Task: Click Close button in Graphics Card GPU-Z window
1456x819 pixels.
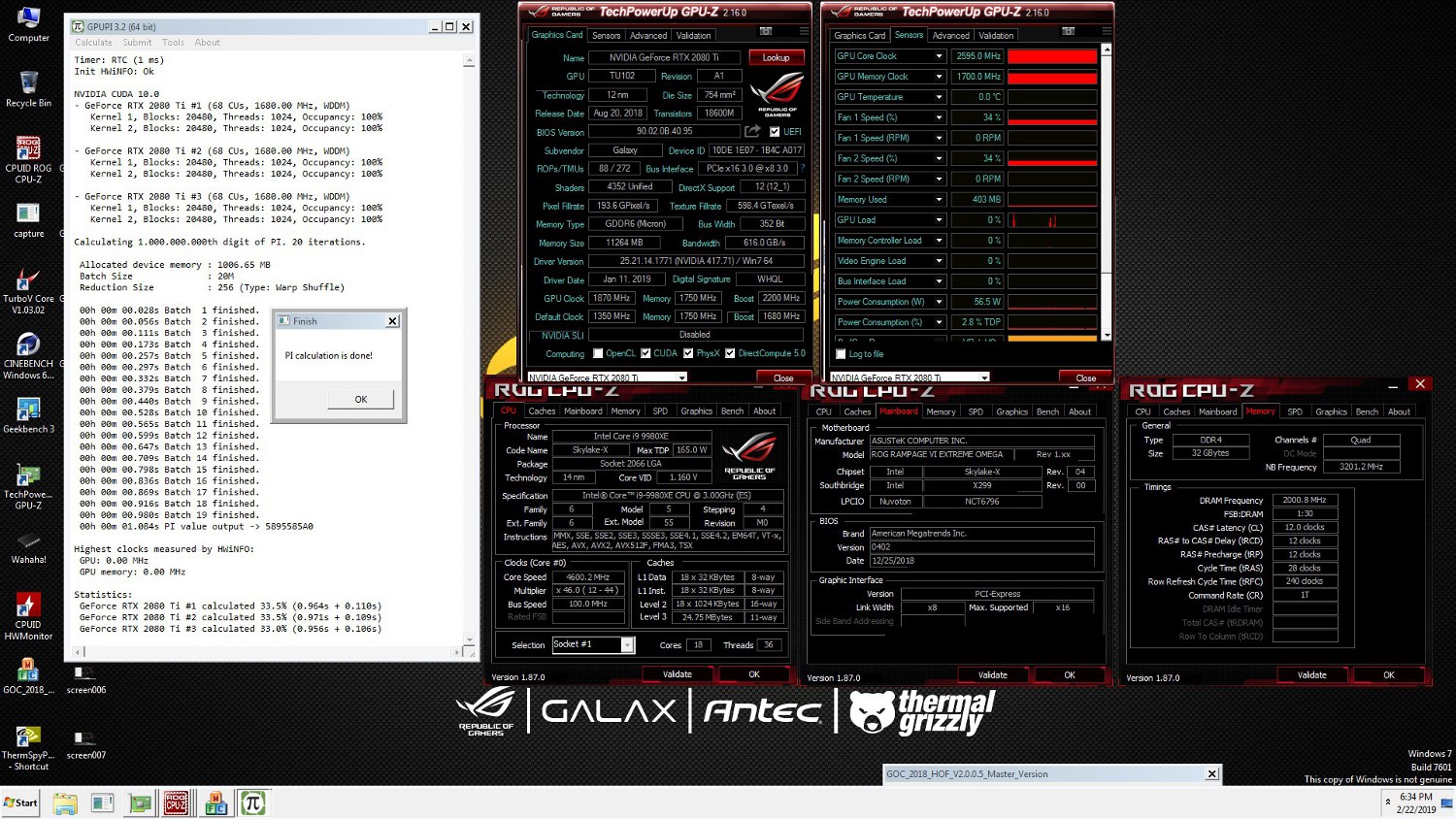Action: tap(783, 377)
